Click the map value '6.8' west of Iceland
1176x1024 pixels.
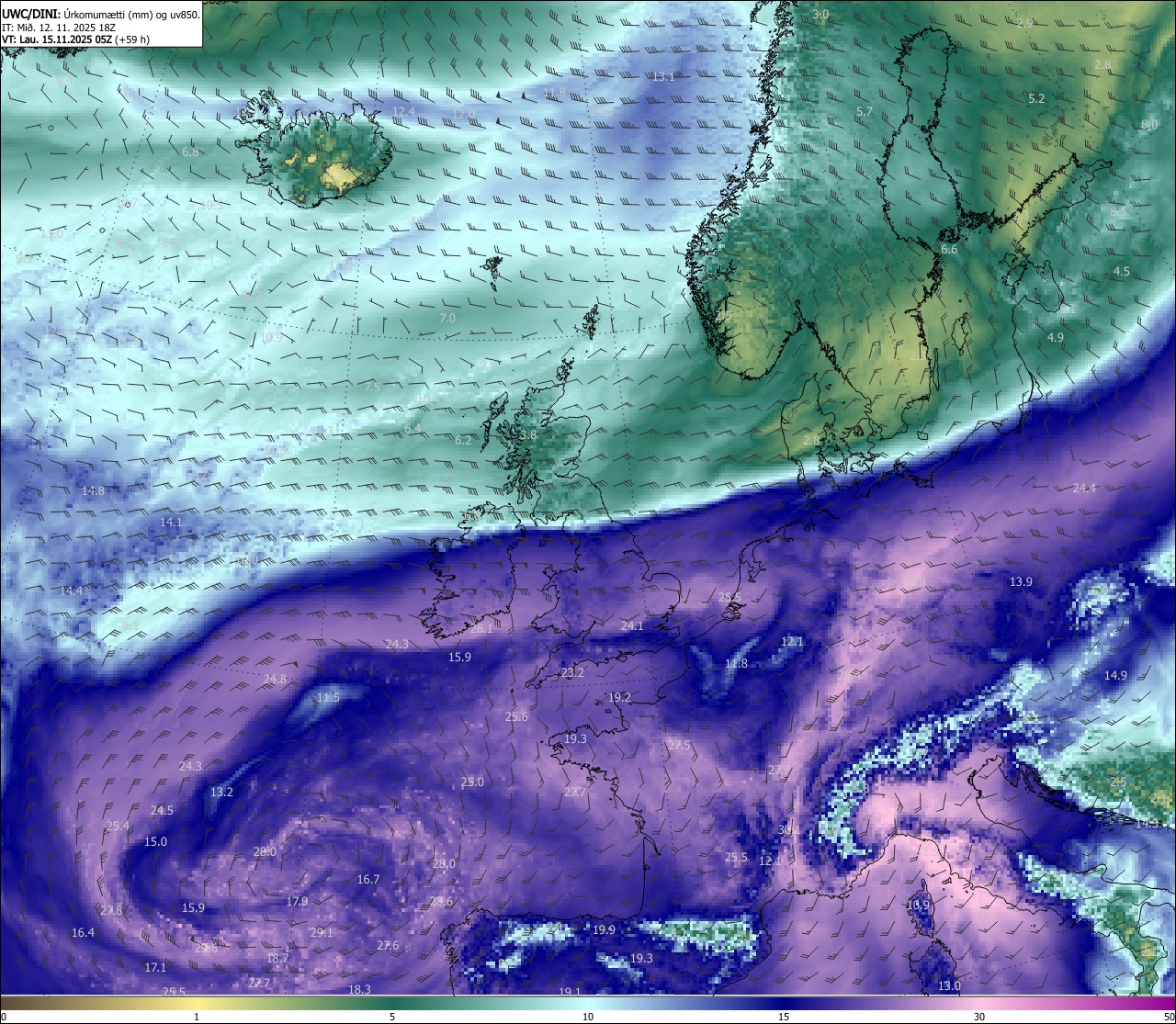(190, 152)
